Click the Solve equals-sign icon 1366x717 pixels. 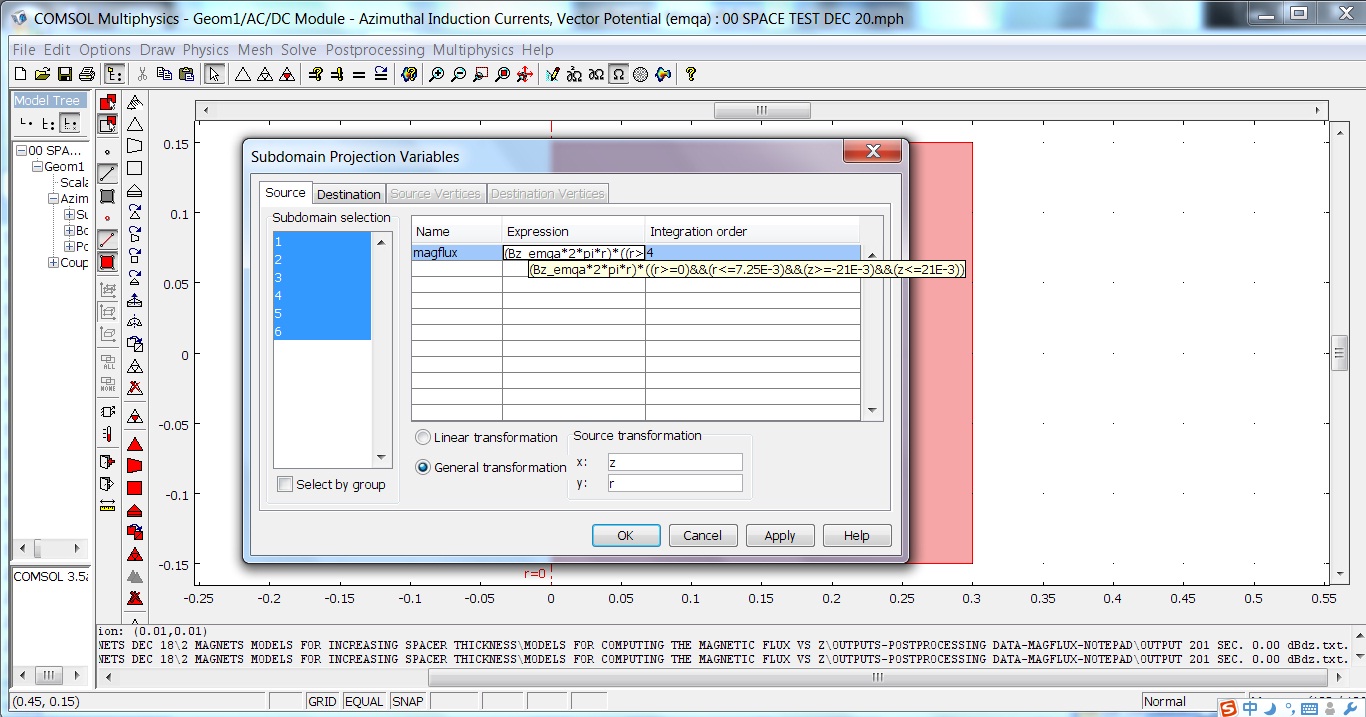click(x=359, y=74)
